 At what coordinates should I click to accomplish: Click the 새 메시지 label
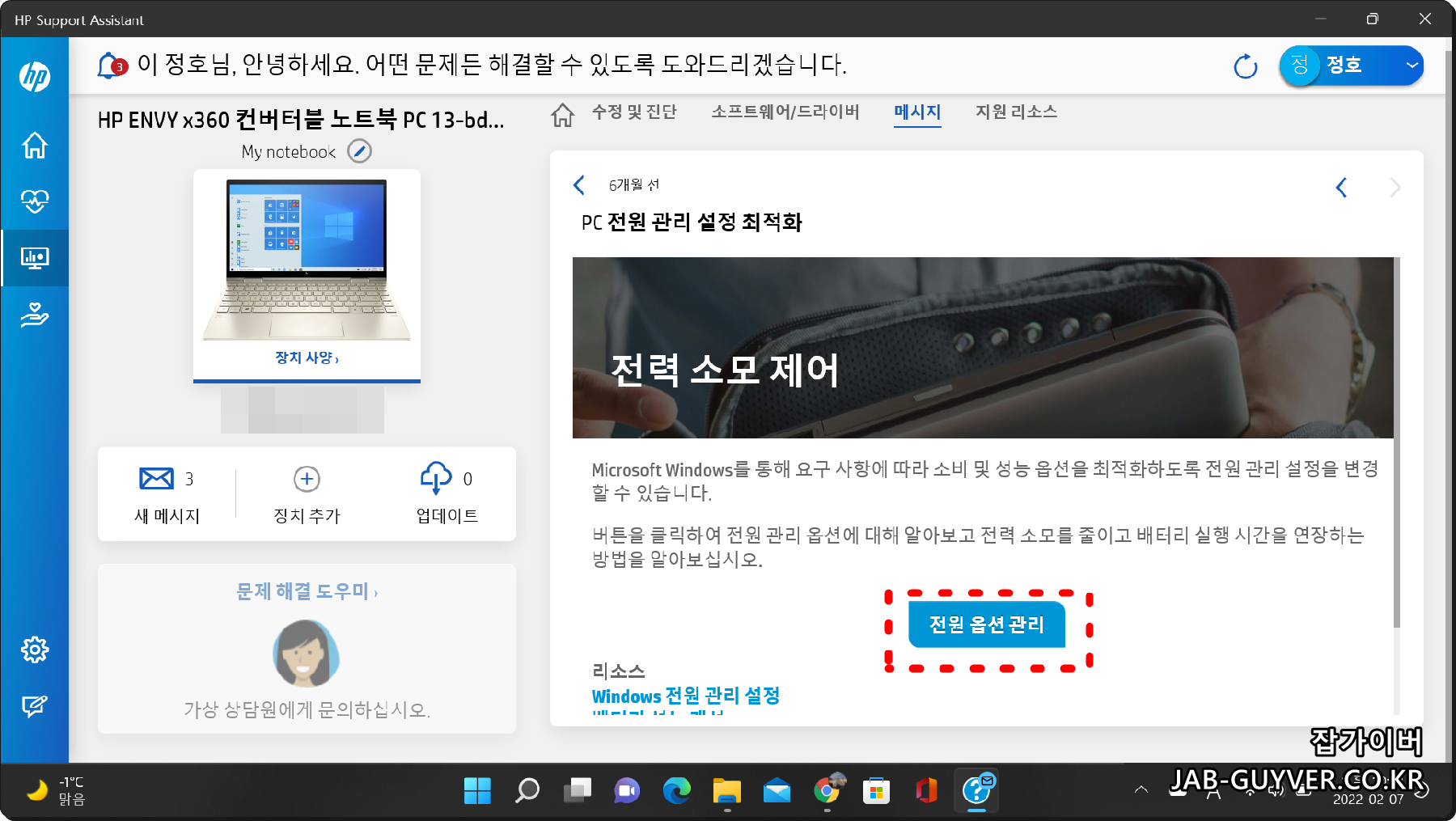coord(167,516)
